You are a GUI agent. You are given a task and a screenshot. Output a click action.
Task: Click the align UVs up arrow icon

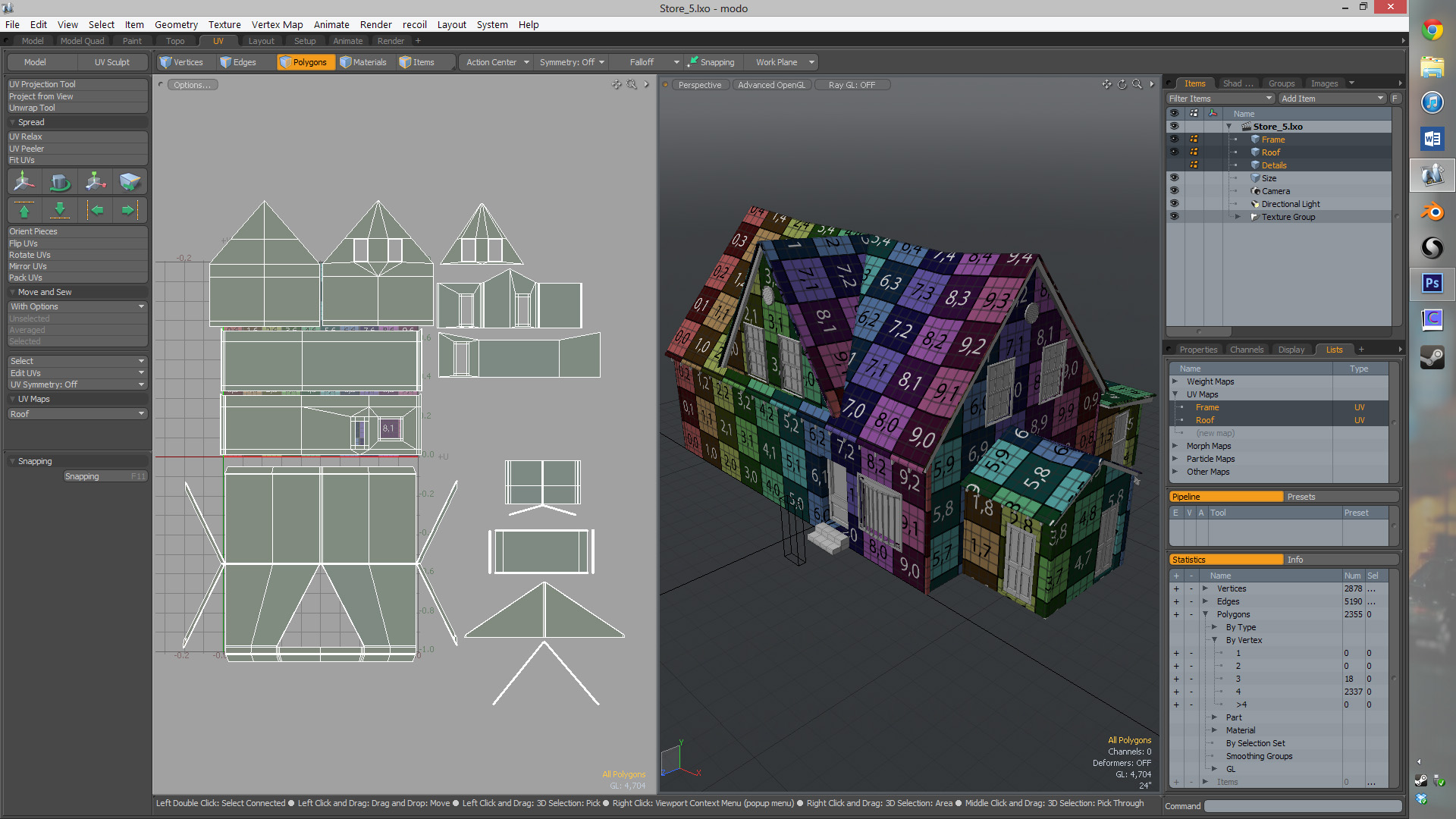[x=24, y=210]
